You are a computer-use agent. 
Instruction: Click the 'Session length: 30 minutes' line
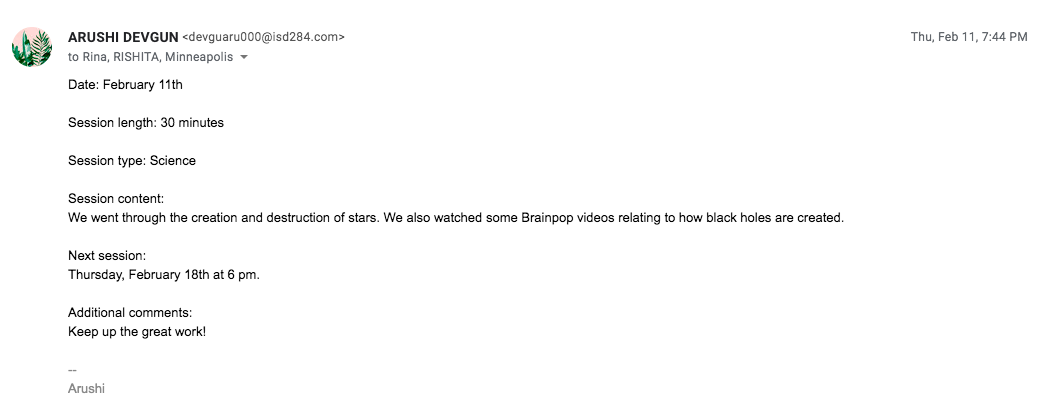coord(145,123)
